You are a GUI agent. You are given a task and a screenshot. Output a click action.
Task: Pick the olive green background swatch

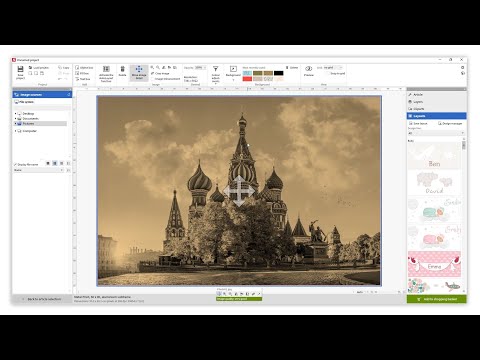pyautogui.click(x=258, y=73)
